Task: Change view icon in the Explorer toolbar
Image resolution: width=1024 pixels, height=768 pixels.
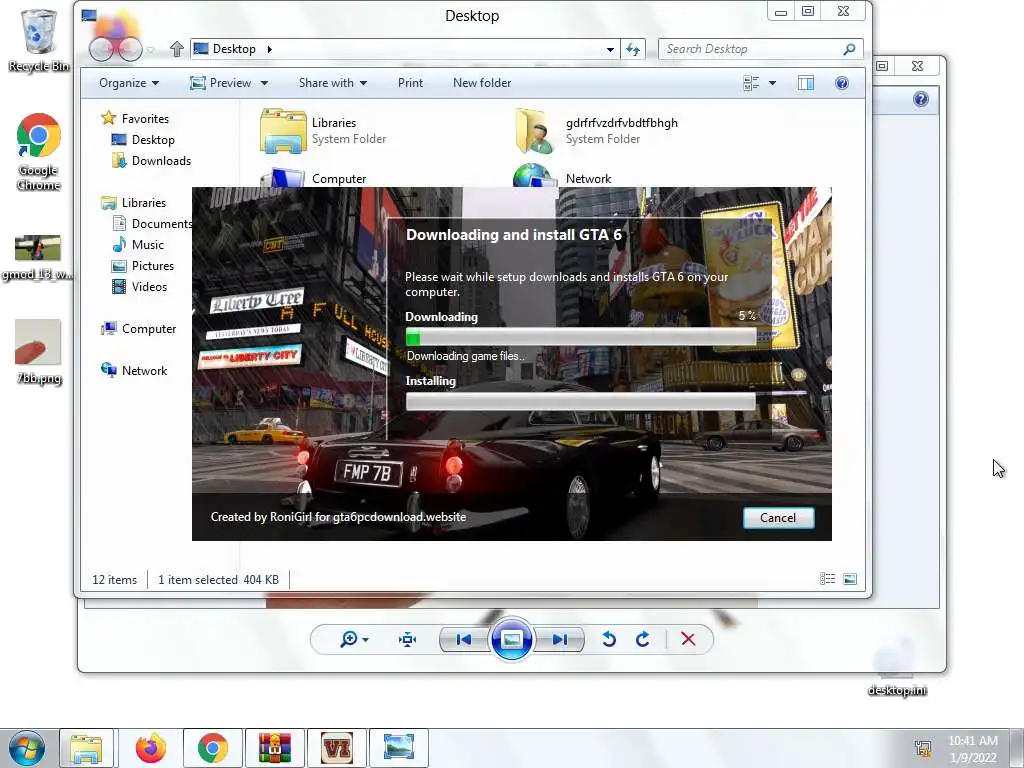Action: [x=751, y=83]
